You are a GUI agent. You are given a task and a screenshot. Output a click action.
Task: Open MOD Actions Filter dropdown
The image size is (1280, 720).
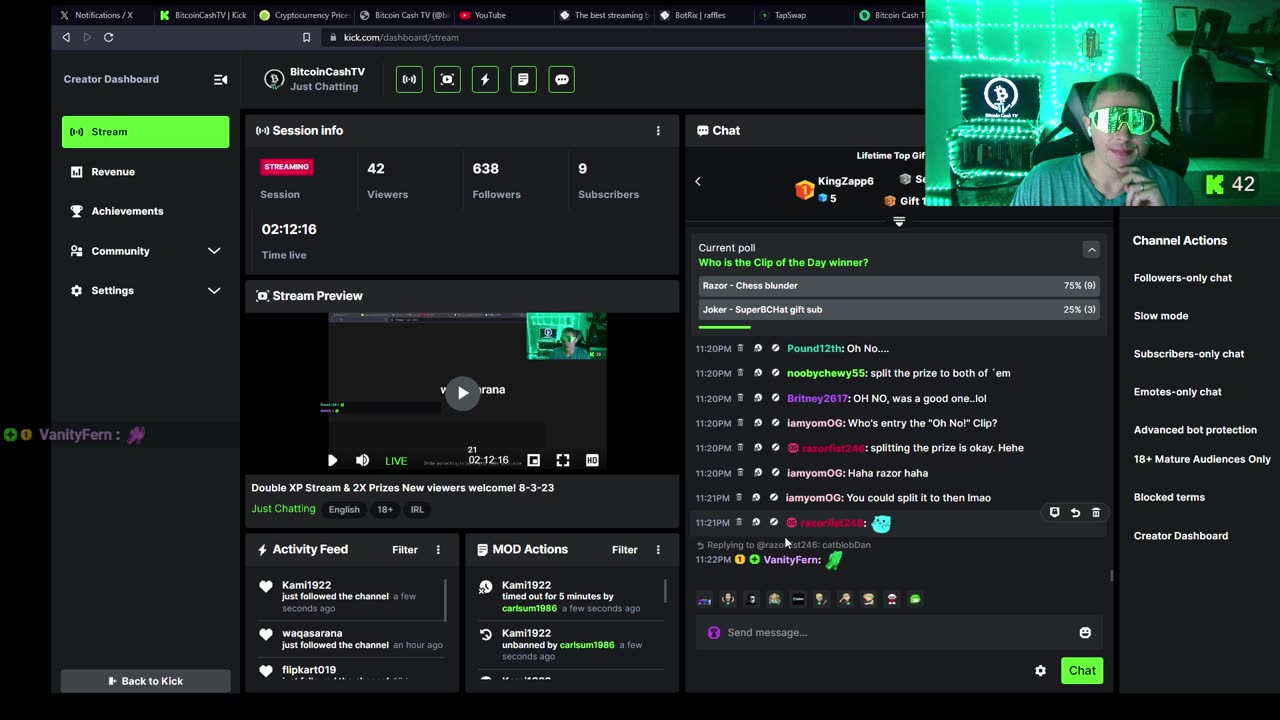click(625, 549)
